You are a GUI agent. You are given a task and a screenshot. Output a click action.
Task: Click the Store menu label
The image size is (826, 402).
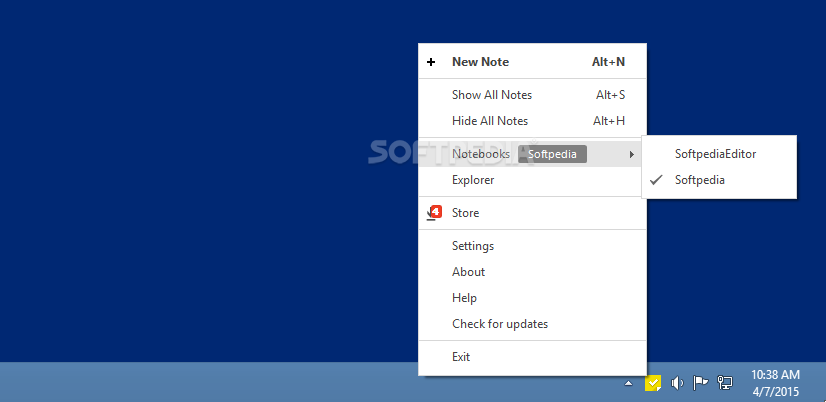[x=466, y=213]
